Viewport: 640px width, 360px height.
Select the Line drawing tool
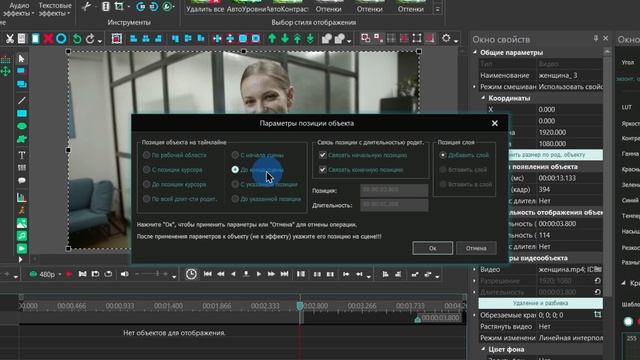click(x=22, y=100)
